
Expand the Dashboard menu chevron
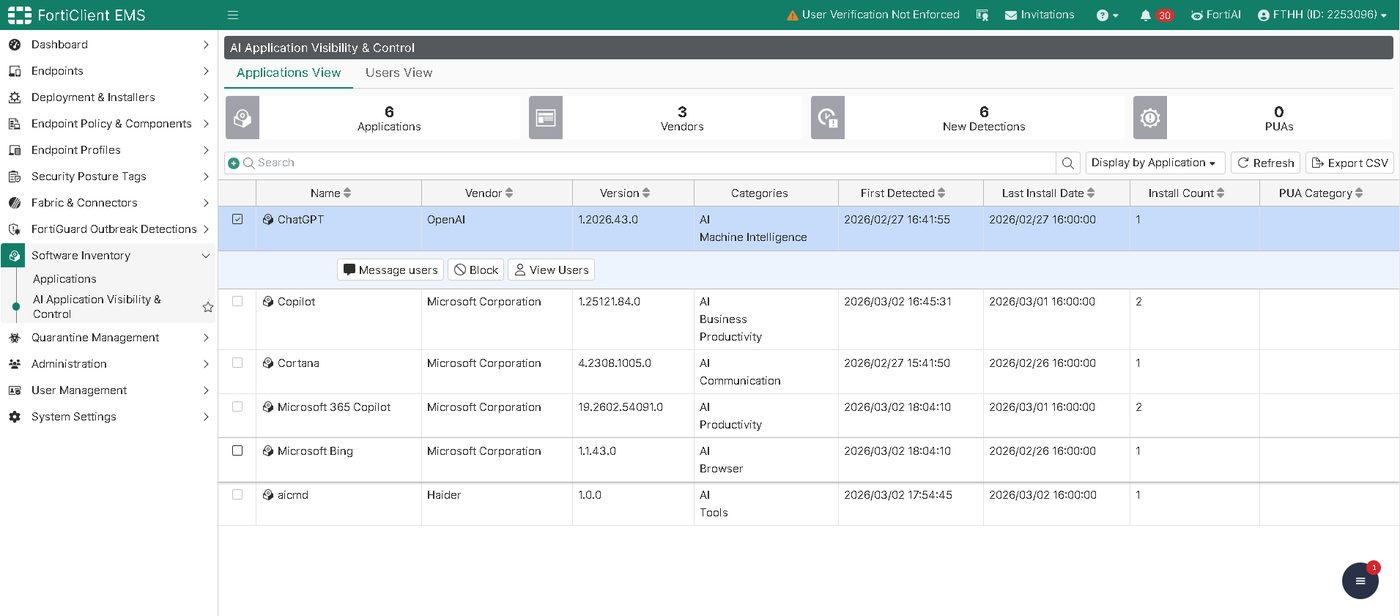[206, 45]
